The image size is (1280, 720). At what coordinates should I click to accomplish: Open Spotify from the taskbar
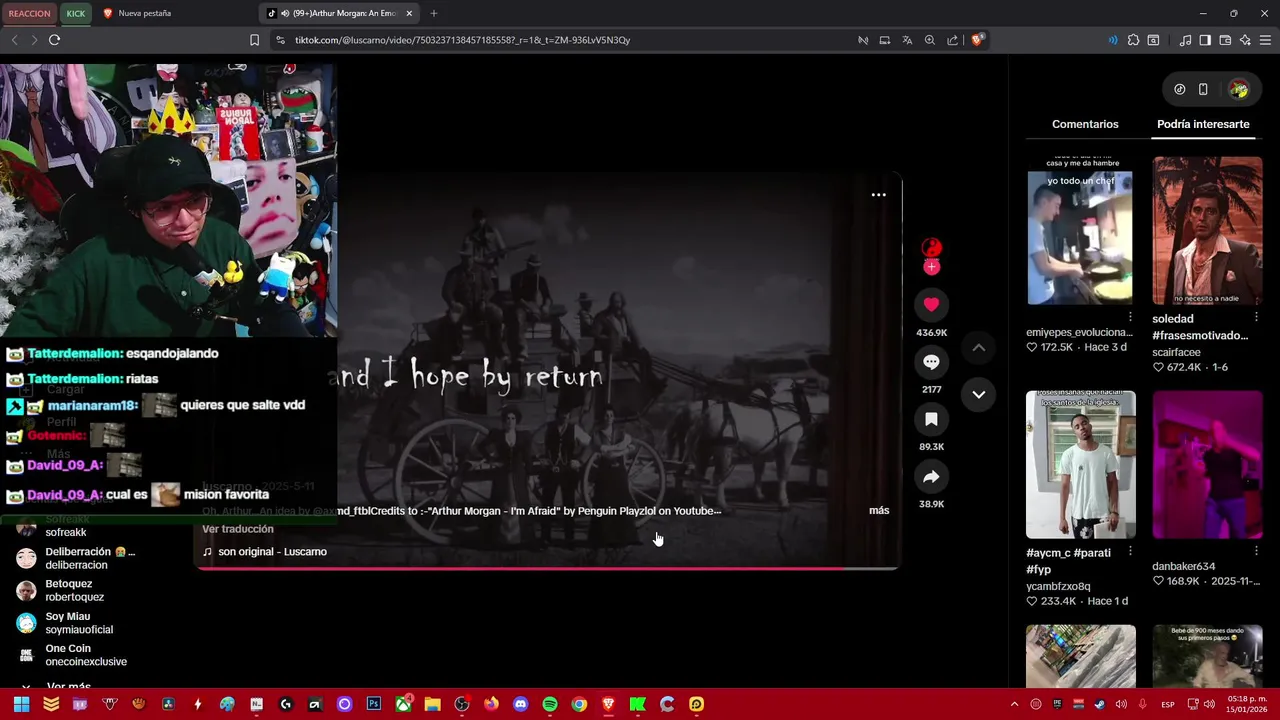(550, 704)
